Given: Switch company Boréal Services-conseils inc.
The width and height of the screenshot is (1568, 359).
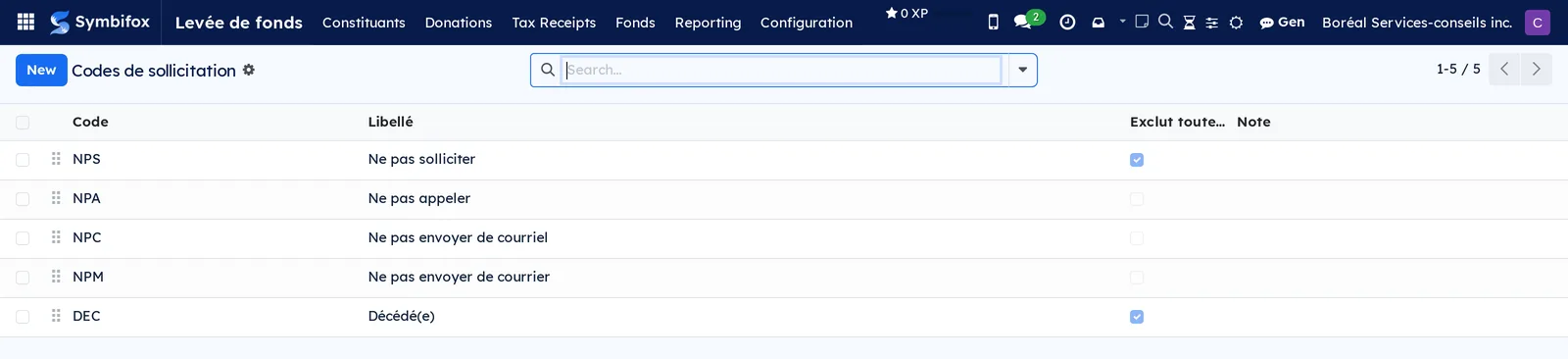Looking at the screenshot, I should point(1416,22).
